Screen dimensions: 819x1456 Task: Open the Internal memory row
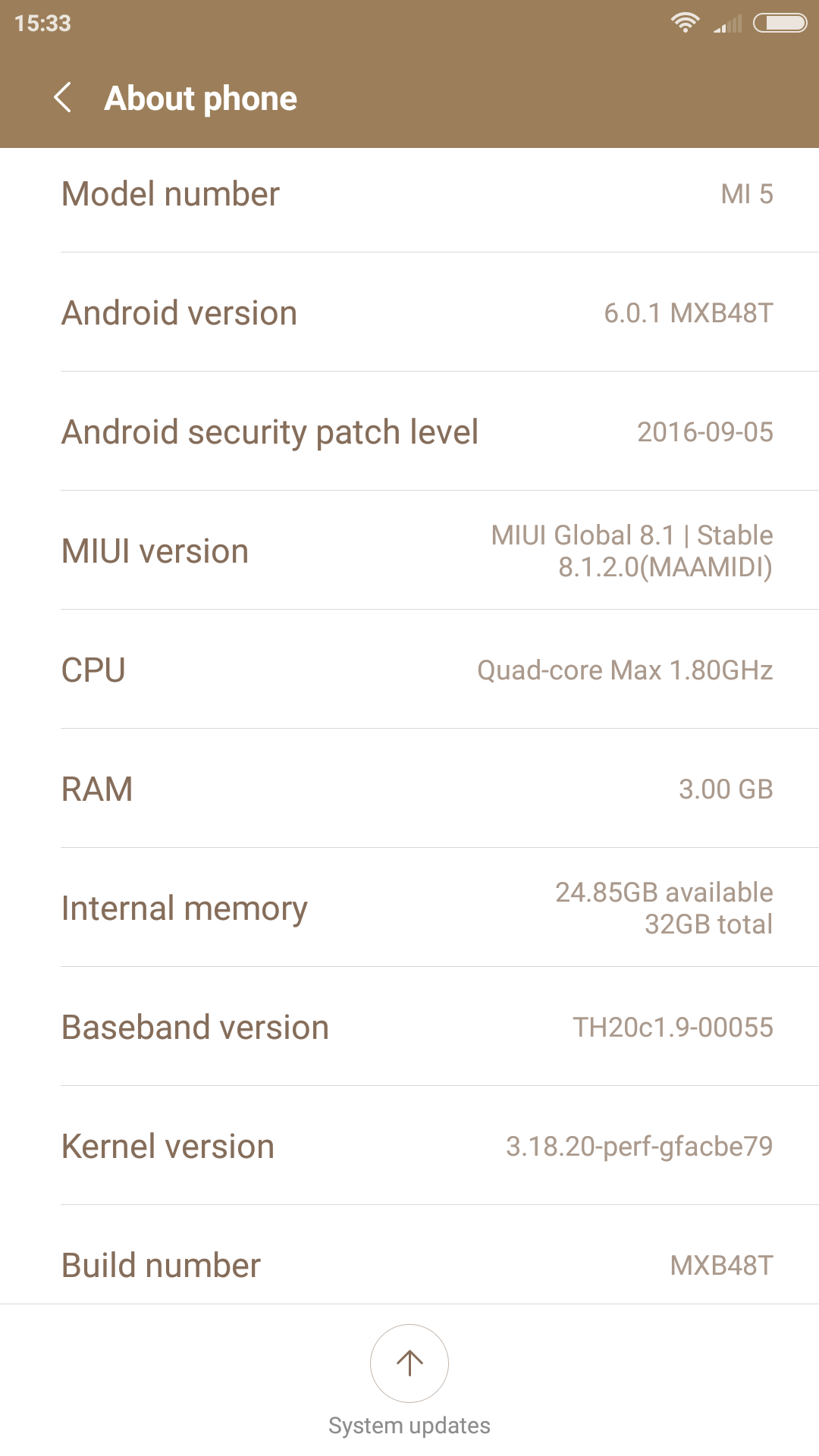pos(409,908)
